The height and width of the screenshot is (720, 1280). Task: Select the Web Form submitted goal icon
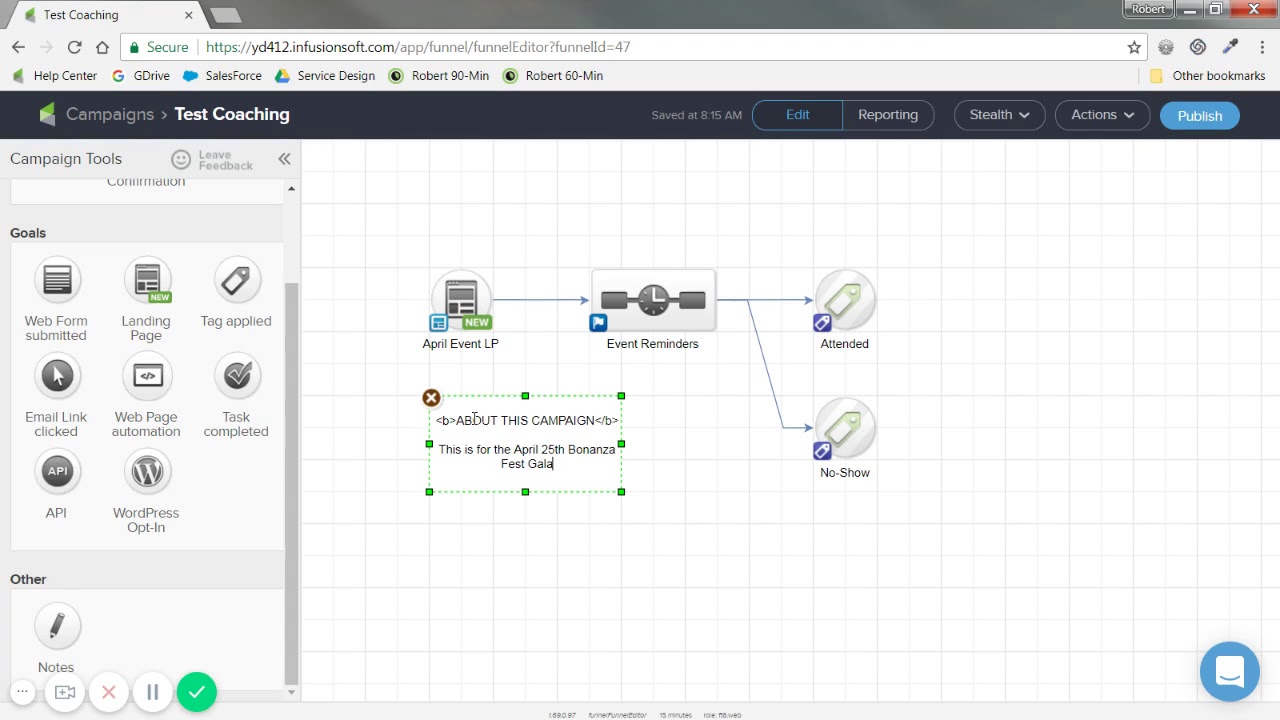(57, 281)
